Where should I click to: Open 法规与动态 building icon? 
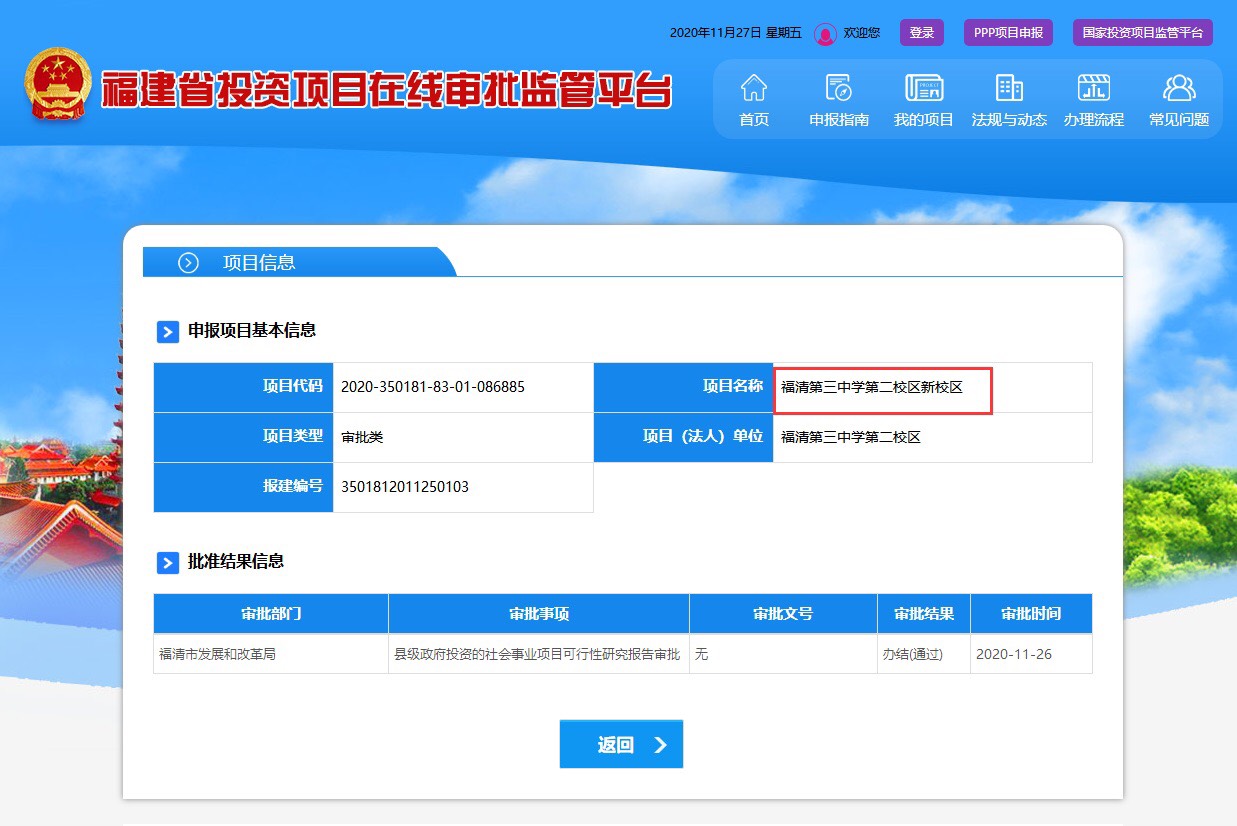click(x=1009, y=88)
